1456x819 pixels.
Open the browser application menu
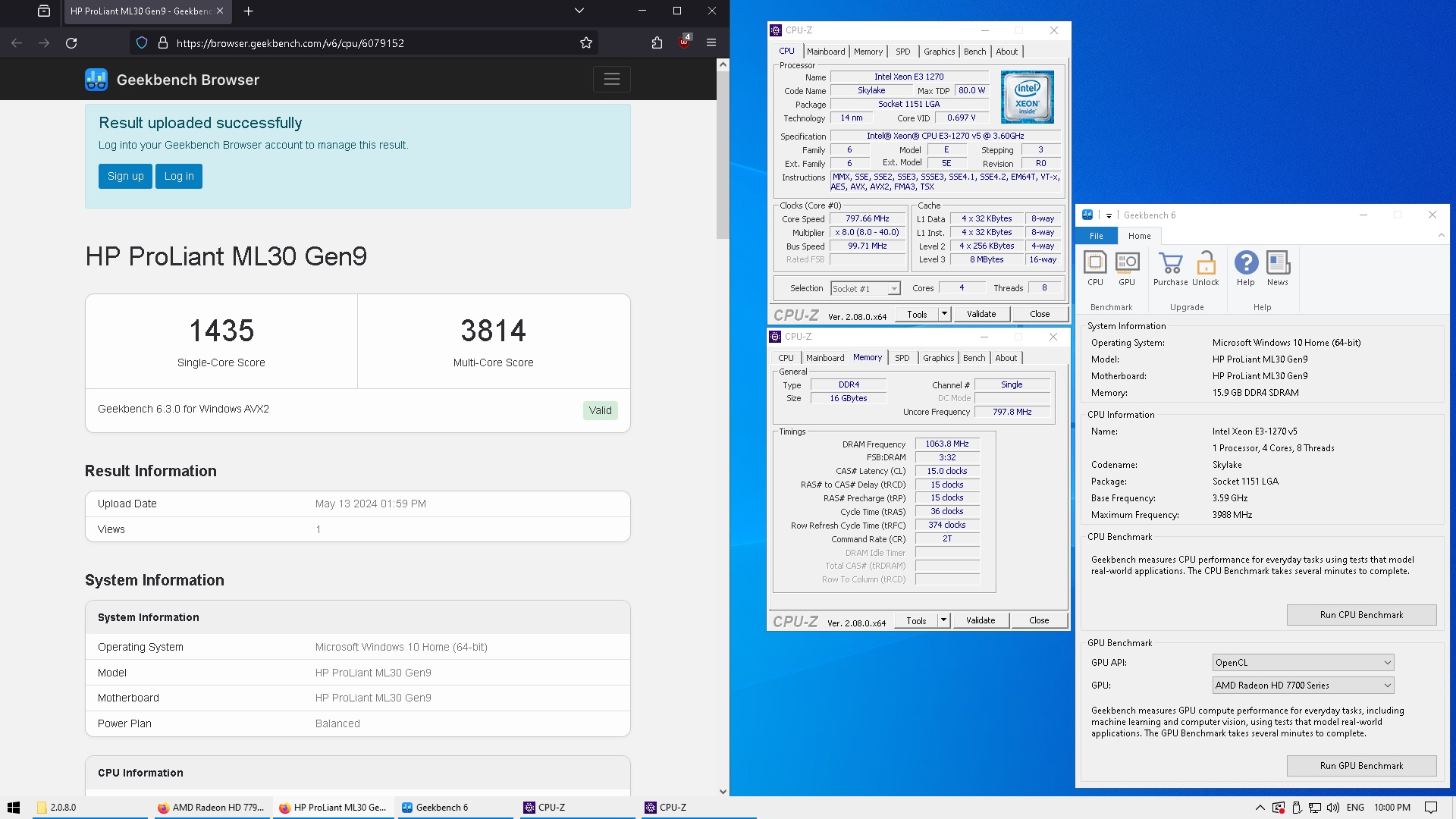pos(711,42)
